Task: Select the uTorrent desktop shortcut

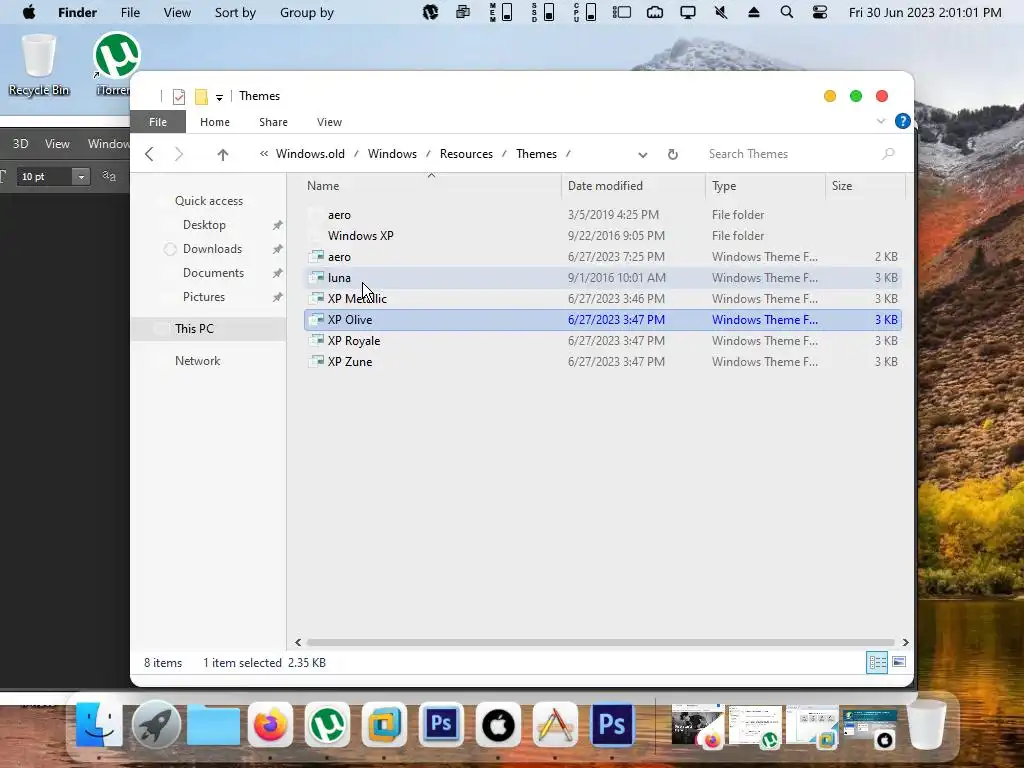Action: [116, 64]
